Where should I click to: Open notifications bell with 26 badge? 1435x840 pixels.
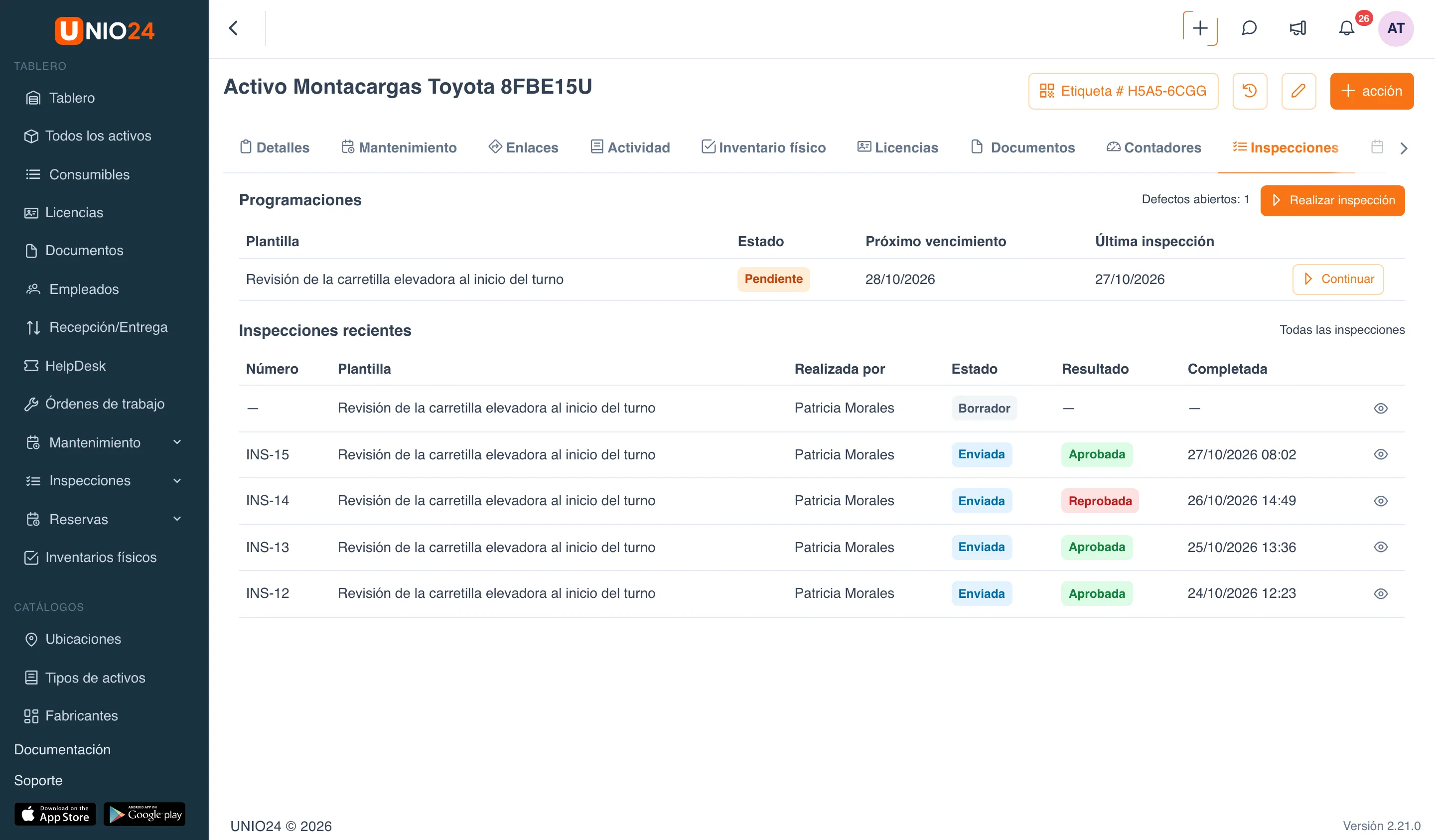(1347, 28)
